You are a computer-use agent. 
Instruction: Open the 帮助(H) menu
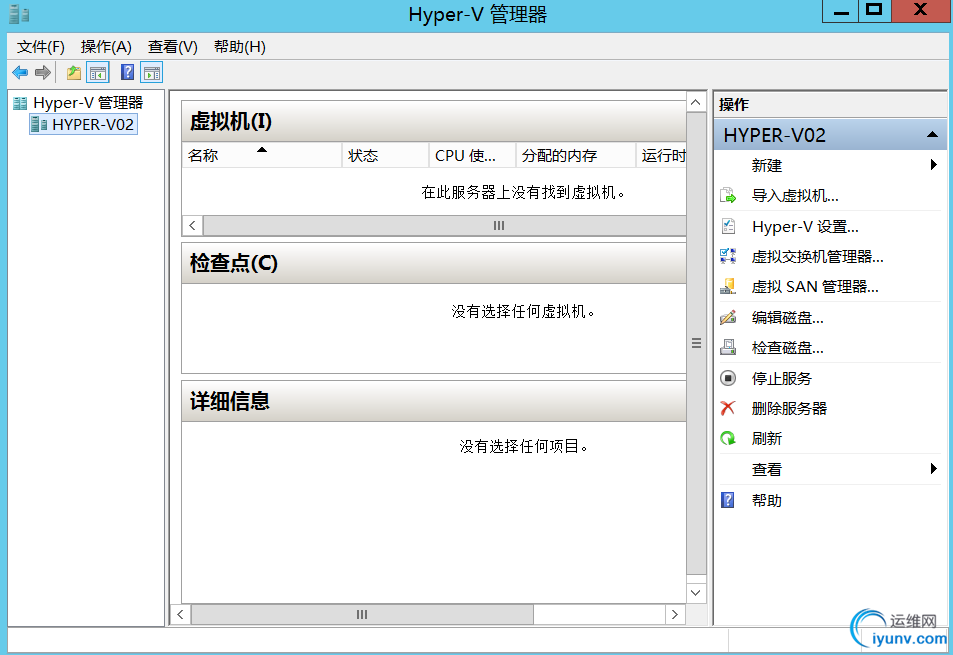tap(239, 47)
